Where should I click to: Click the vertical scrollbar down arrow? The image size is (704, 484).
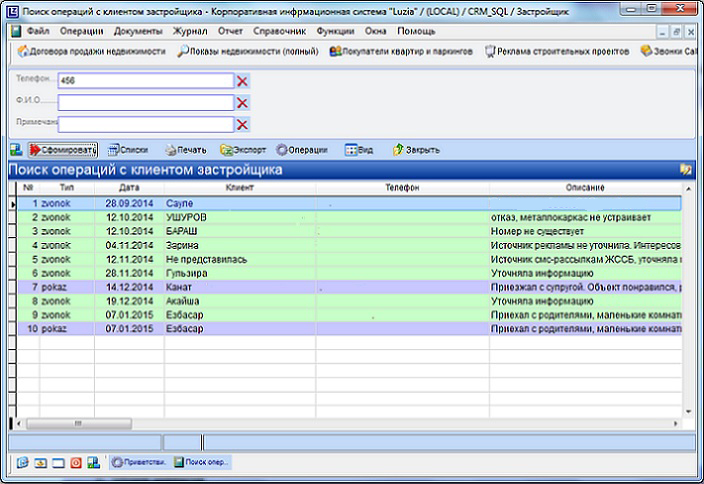pos(688,411)
